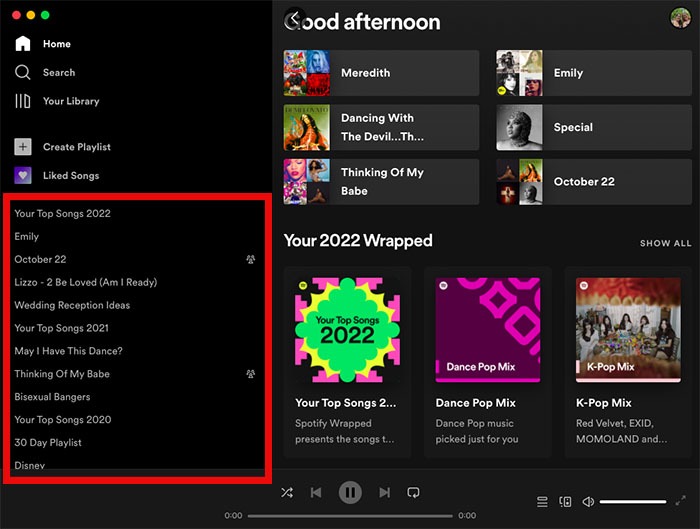Open connect to a device
The width and height of the screenshot is (700, 529).
pos(565,502)
